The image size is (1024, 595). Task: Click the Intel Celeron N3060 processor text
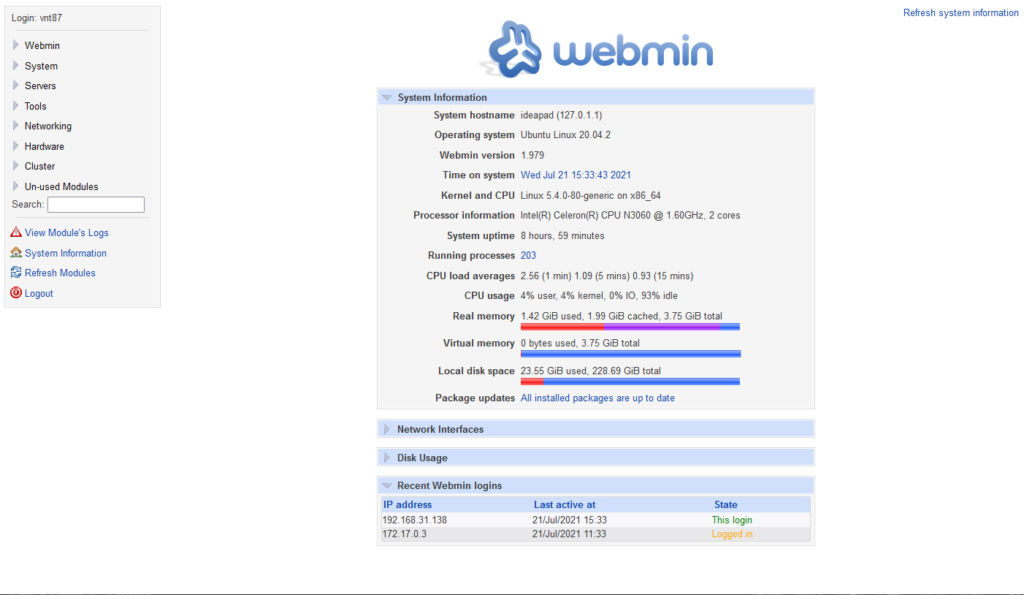click(x=630, y=215)
